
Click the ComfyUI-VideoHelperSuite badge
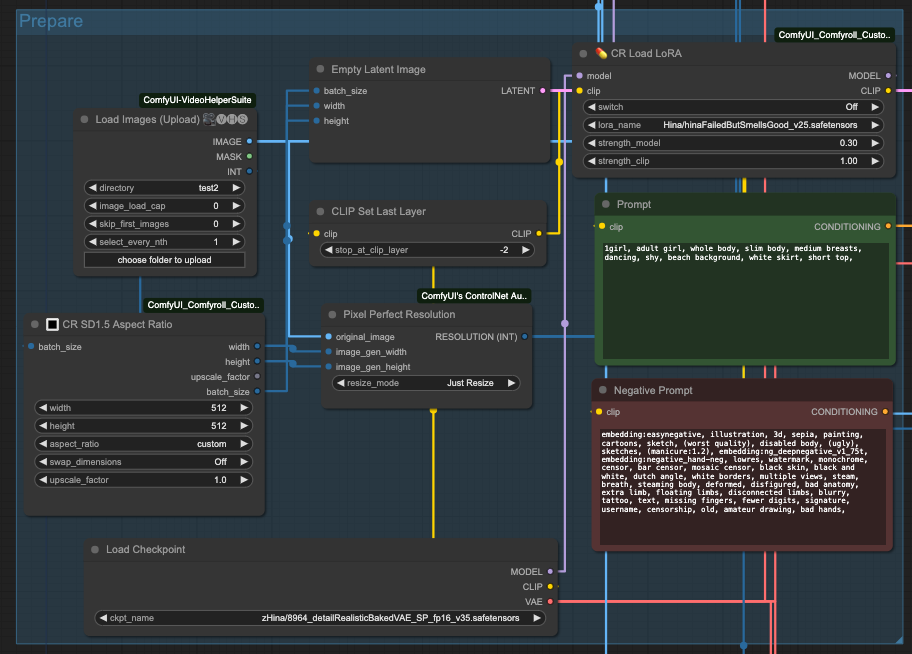(198, 100)
